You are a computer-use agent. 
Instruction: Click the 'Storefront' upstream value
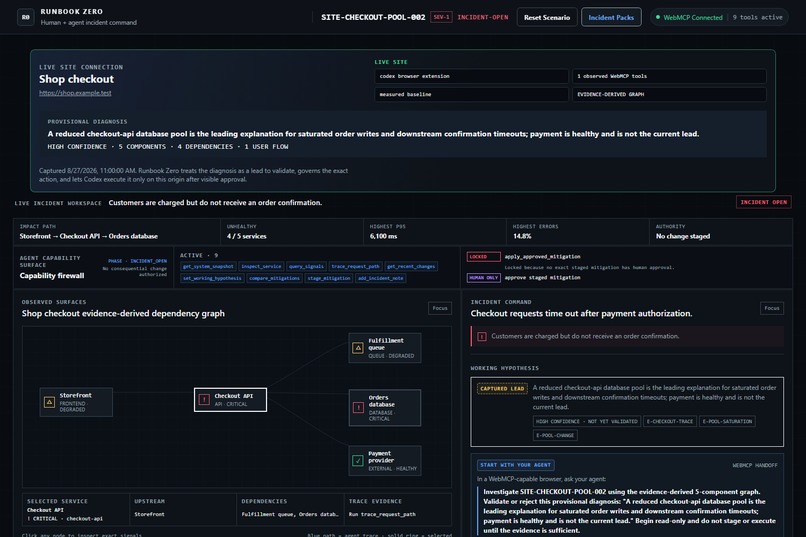(x=150, y=514)
